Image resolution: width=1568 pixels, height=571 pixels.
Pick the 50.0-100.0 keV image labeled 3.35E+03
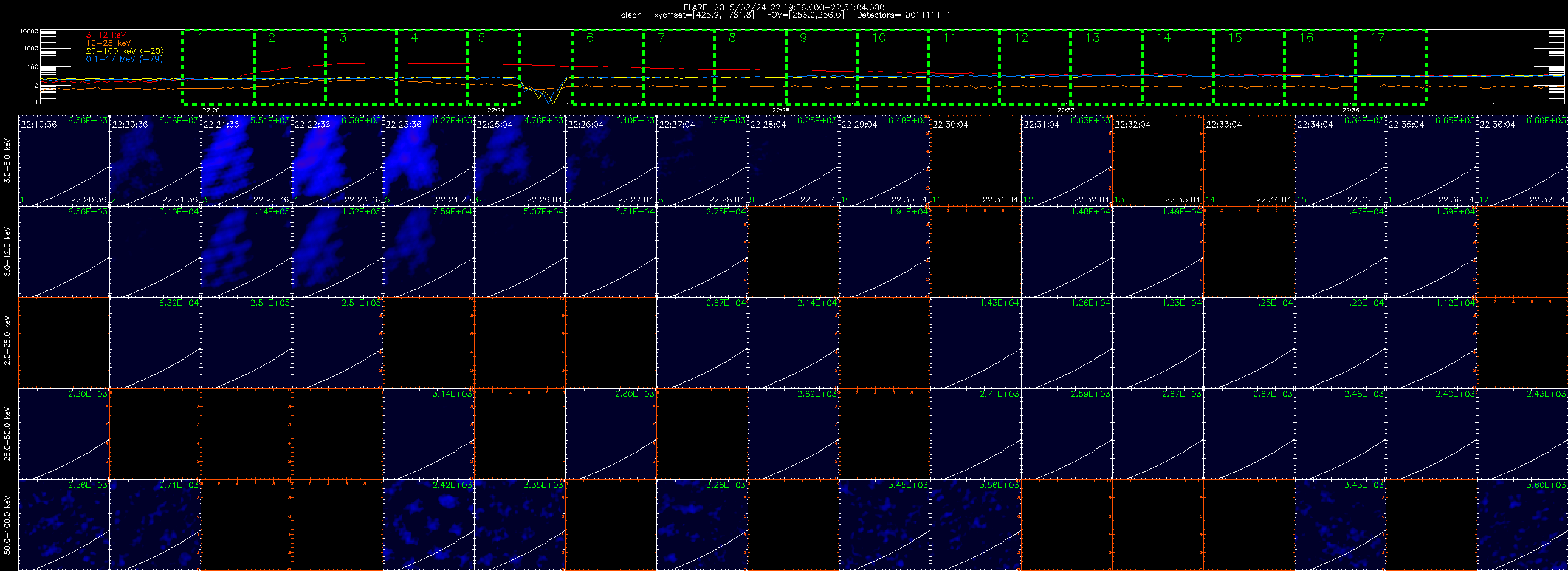tap(520, 525)
